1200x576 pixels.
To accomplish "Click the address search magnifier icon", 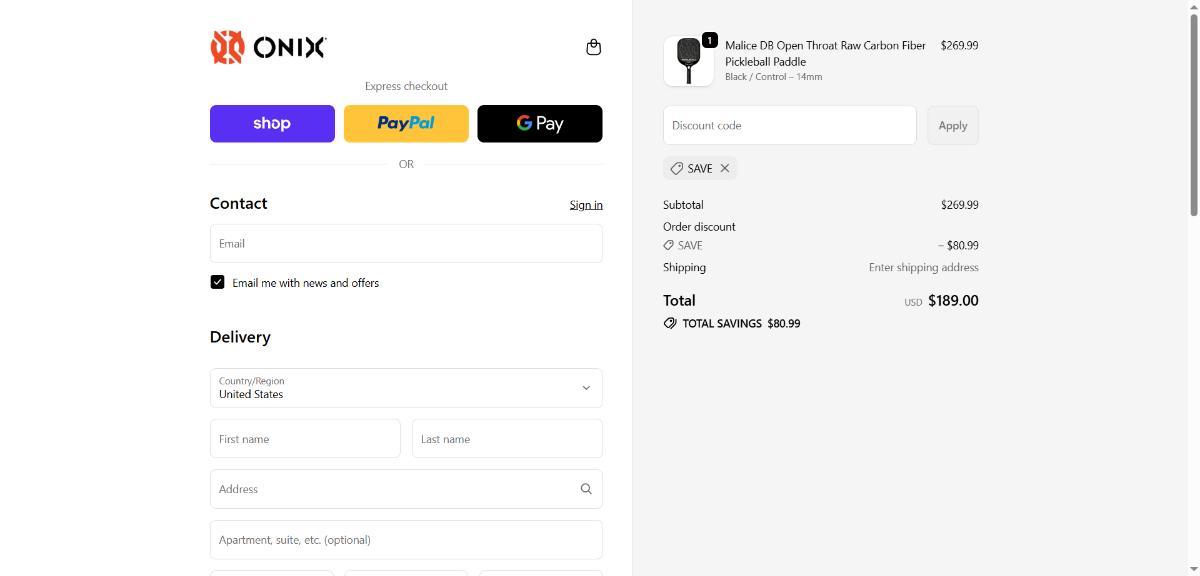I will pos(586,489).
